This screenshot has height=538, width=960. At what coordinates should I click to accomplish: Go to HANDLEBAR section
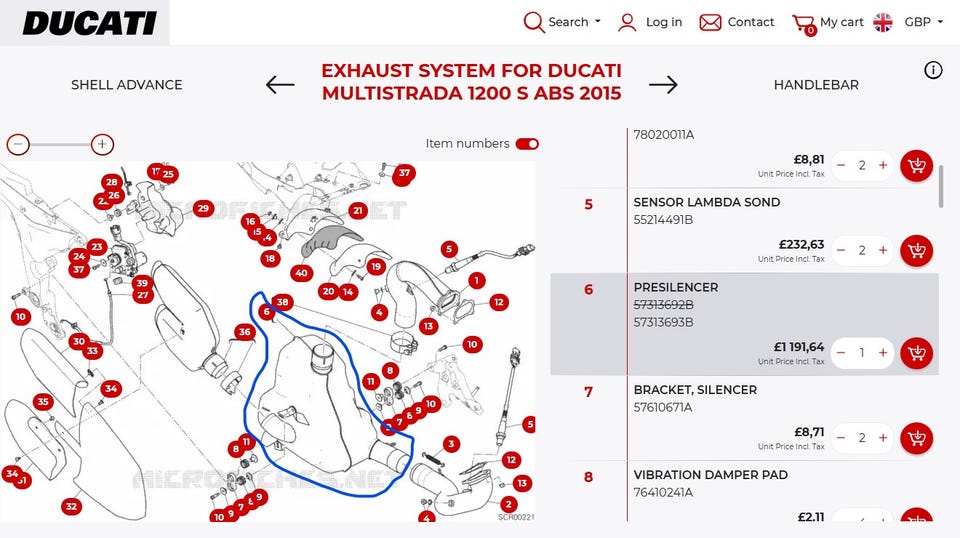coord(816,85)
